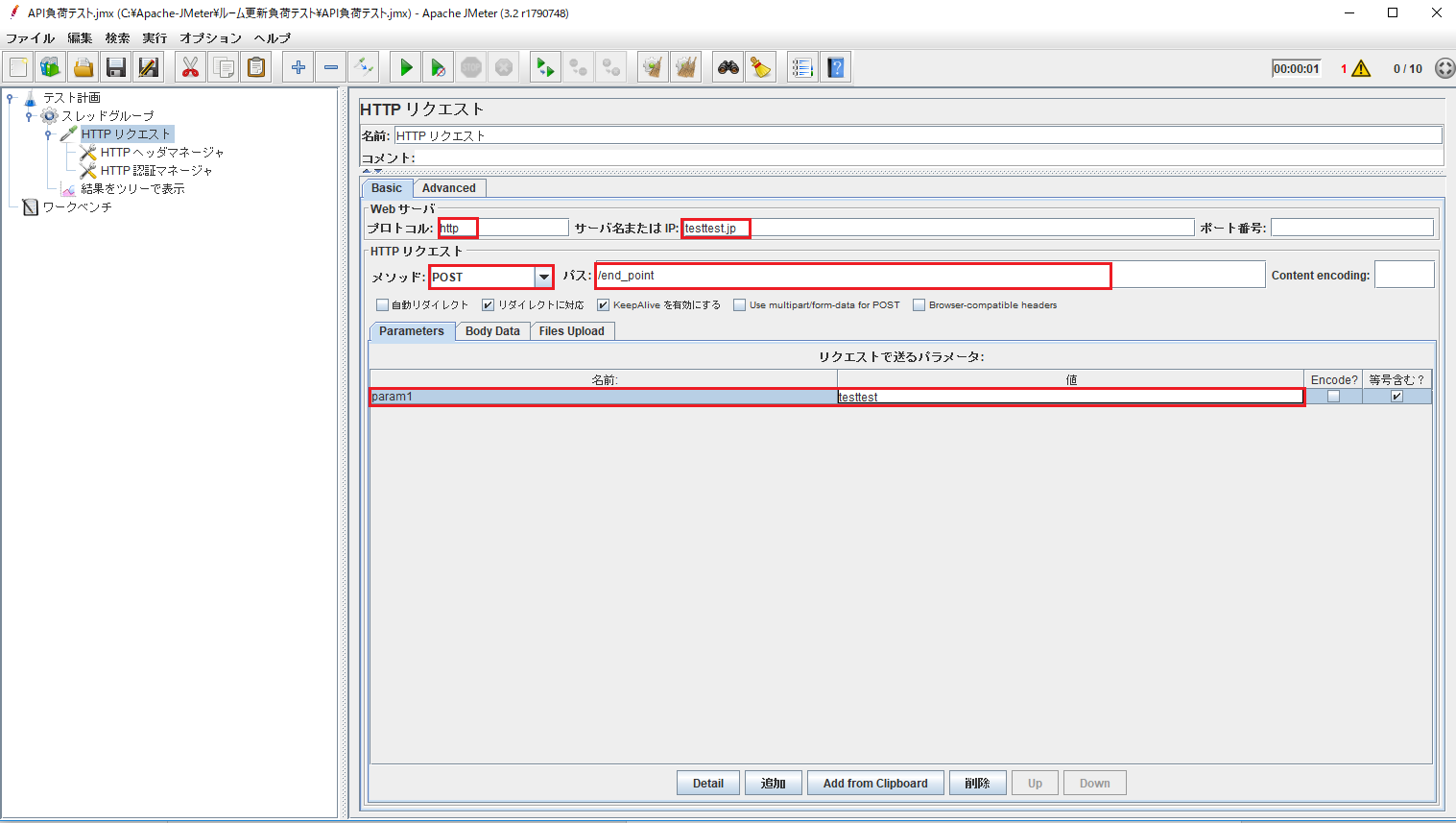Collapse the HTTP リクエスト tree node

pyautogui.click(x=50, y=133)
